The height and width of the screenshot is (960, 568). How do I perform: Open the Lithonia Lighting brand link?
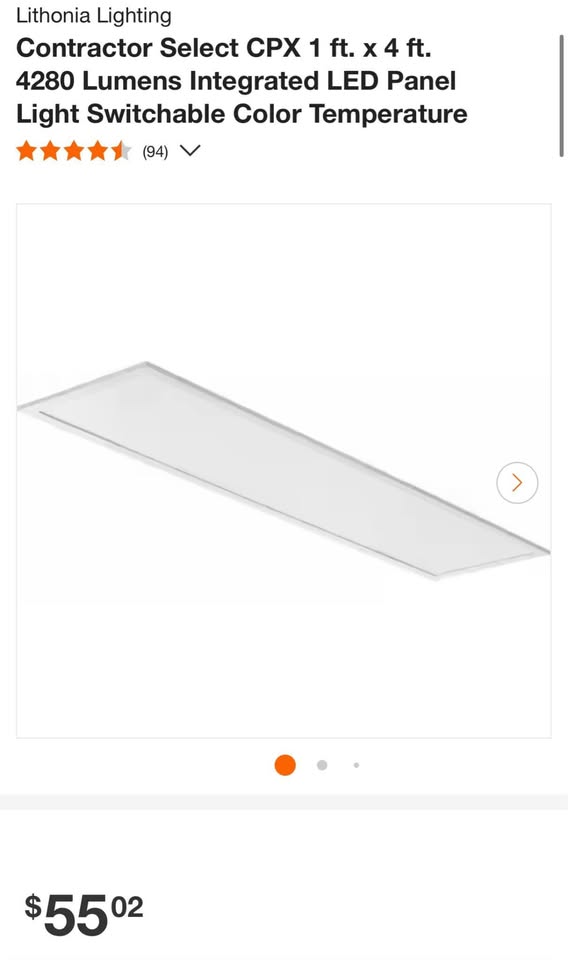click(94, 16)
